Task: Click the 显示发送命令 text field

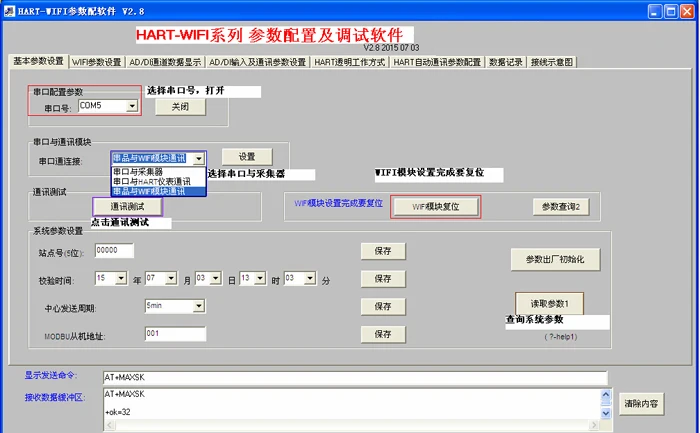Action: (355, 378)
